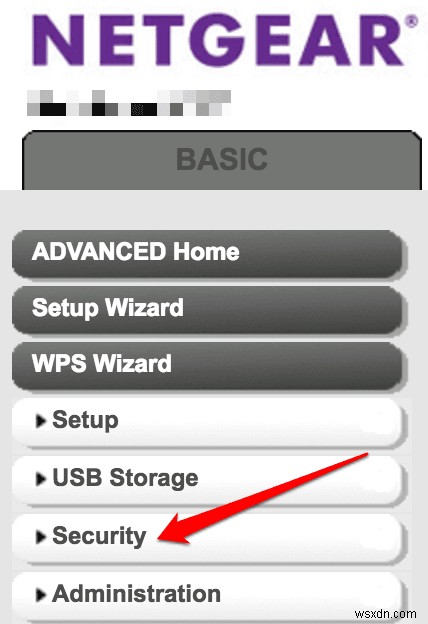428x624 pixels.
Task: Click the arrow icon beside Administration
Action: [x=40, y=595]
